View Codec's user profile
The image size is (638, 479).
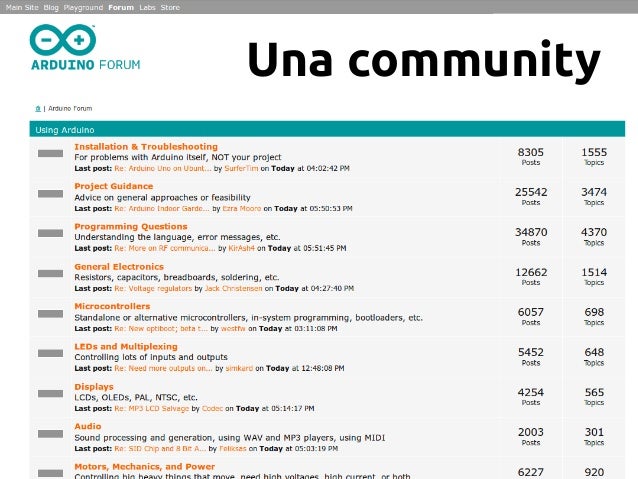212,409
